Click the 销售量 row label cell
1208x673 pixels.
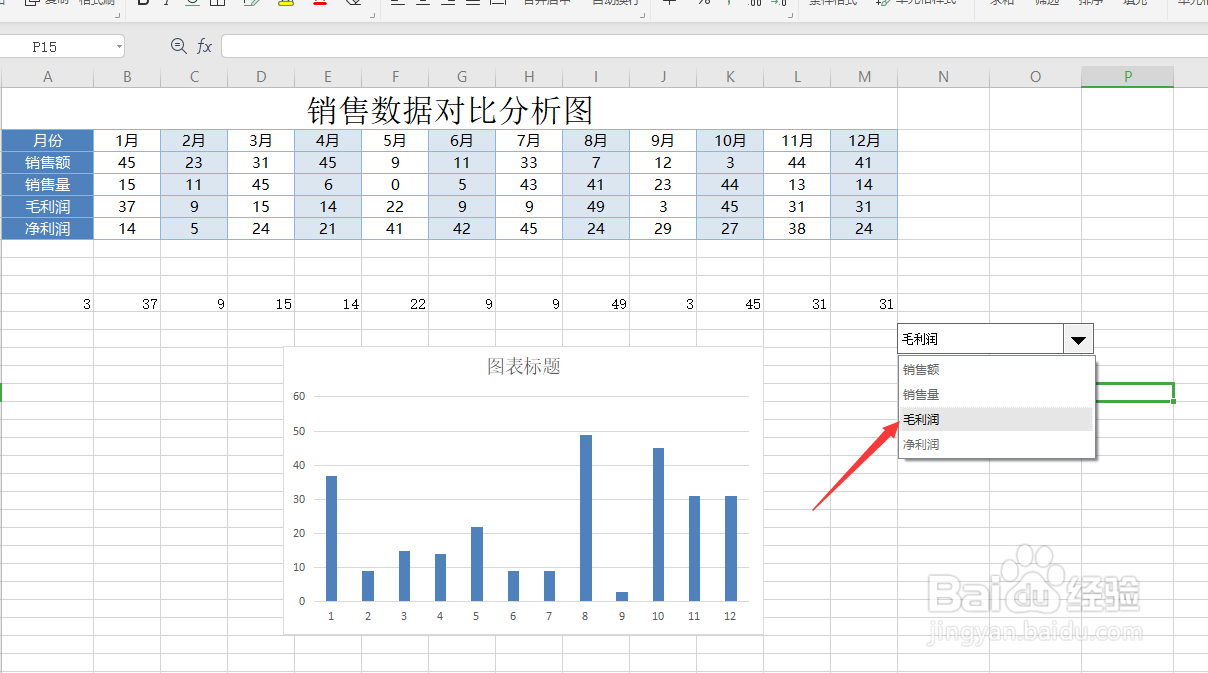click(x=47, y=185)
